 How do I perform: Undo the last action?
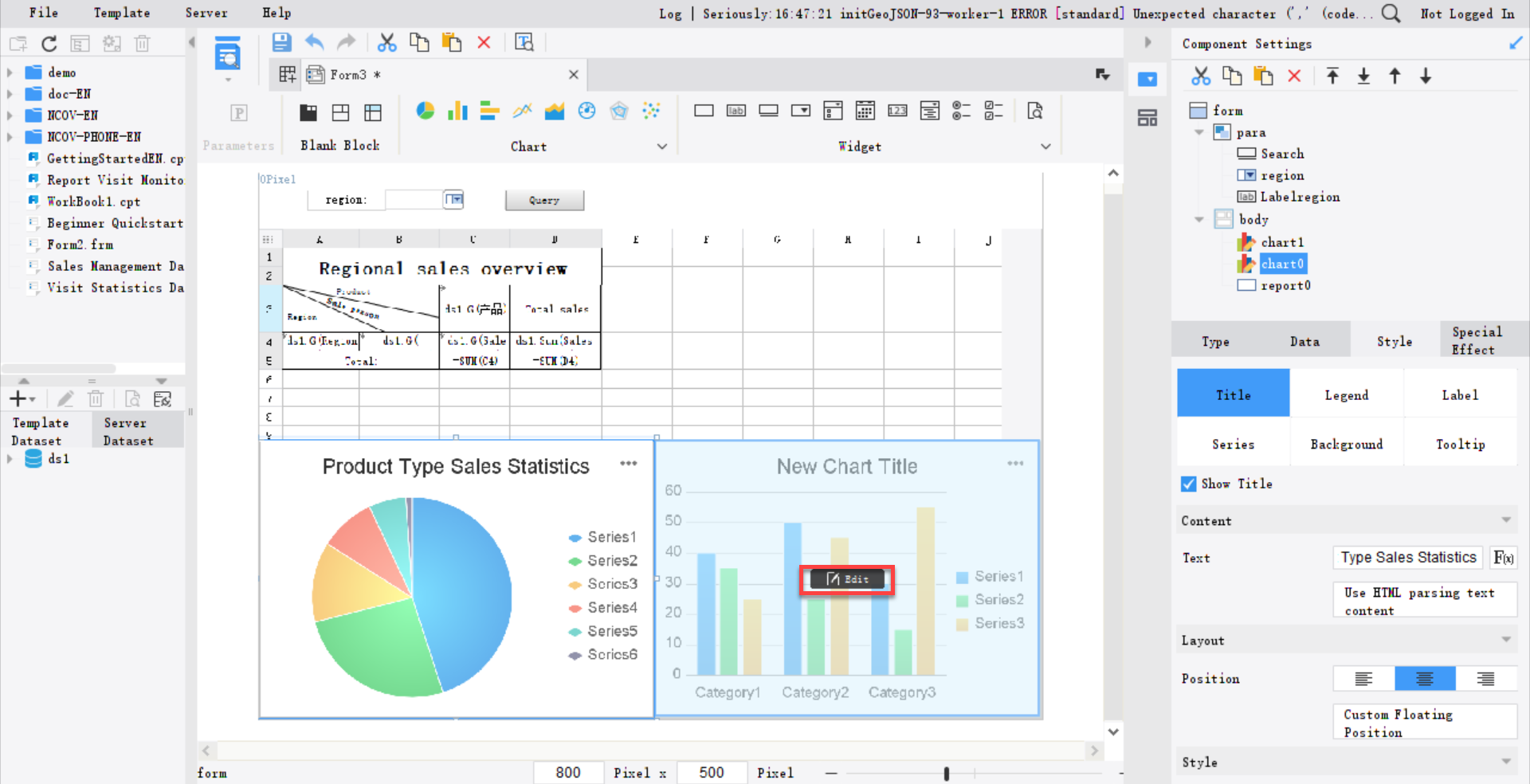click(314, 42)
